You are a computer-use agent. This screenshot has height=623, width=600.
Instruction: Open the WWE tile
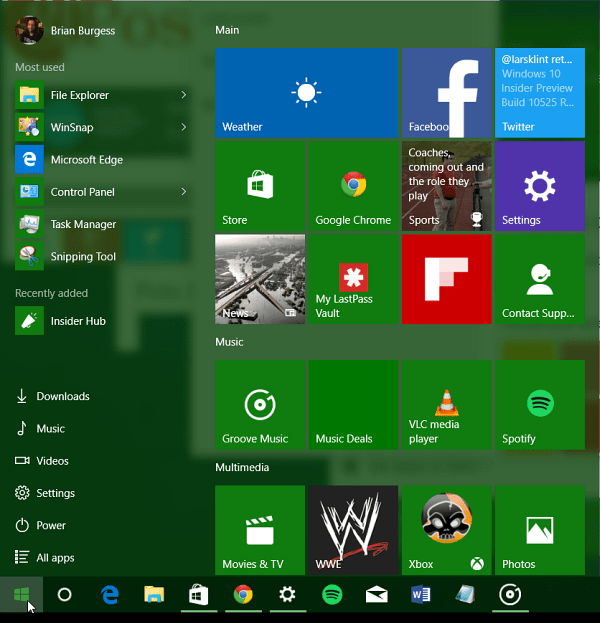tap(353, 530)
